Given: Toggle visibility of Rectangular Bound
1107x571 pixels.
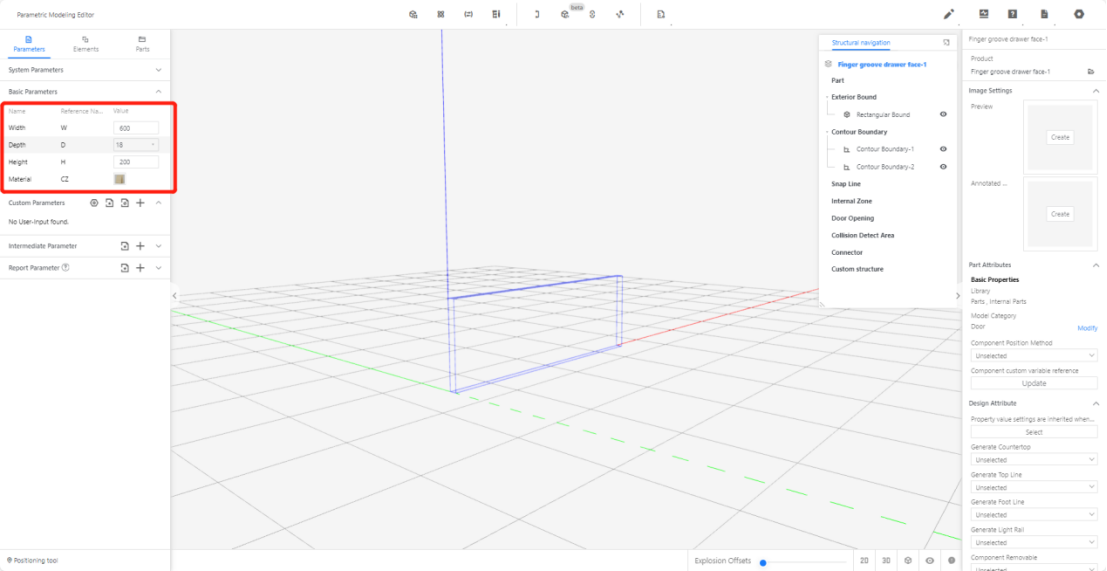Looking at the screenshot, I should pos(943,115).
